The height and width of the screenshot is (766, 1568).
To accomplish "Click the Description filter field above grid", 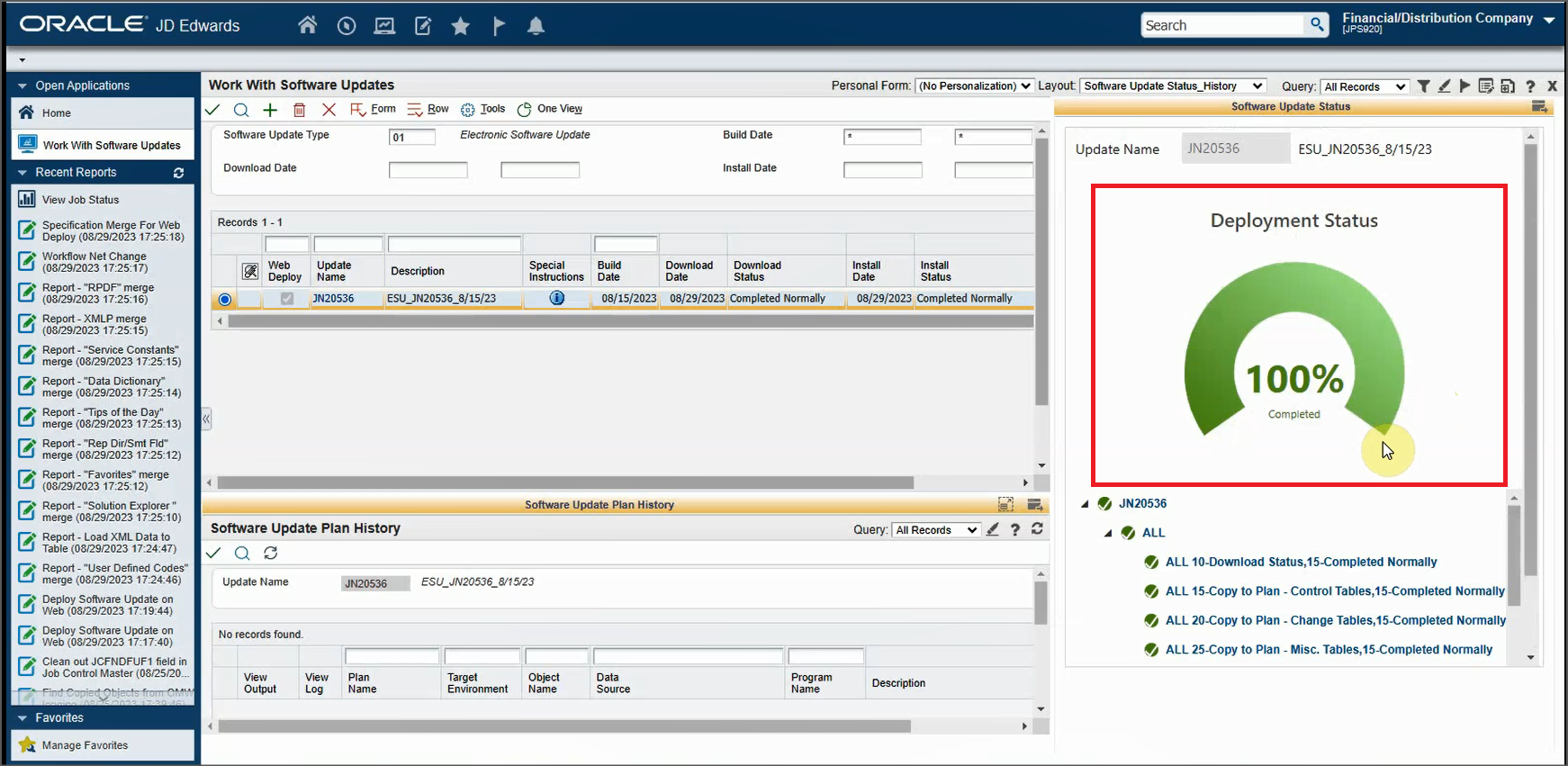I will coord(455,244).
